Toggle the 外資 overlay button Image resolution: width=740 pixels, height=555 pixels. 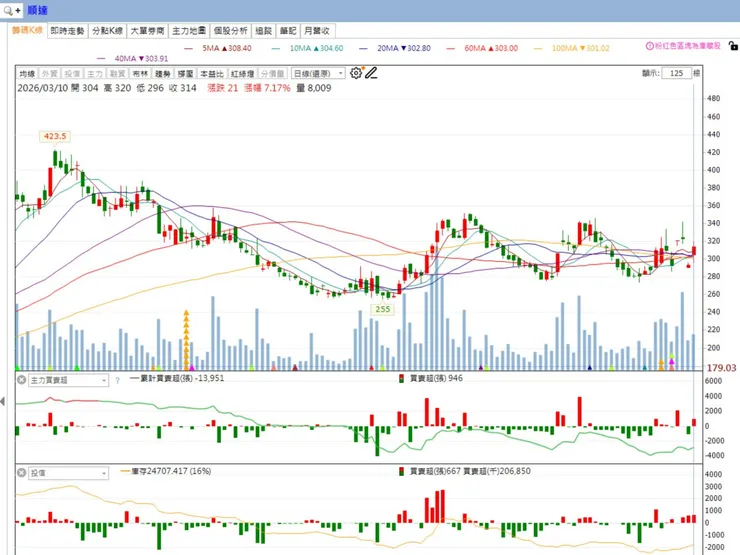pyautogui.click(x=50, y=74)
